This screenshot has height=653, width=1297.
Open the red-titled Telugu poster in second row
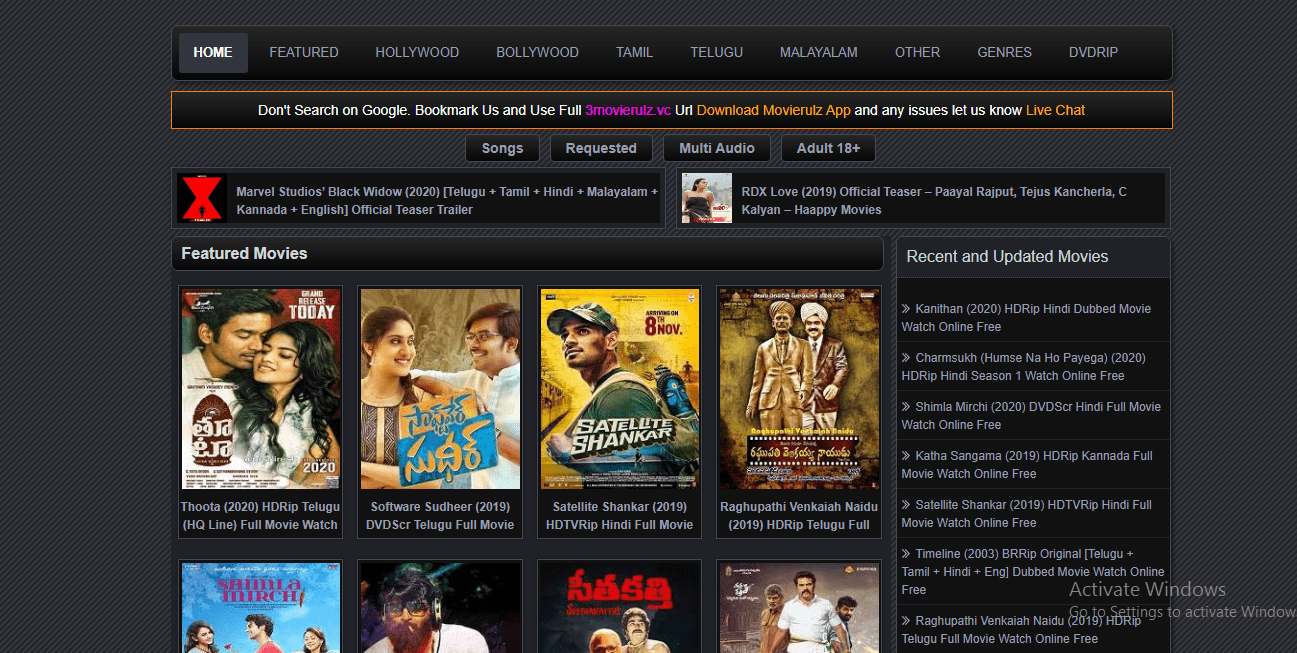(x=620, y=608)
